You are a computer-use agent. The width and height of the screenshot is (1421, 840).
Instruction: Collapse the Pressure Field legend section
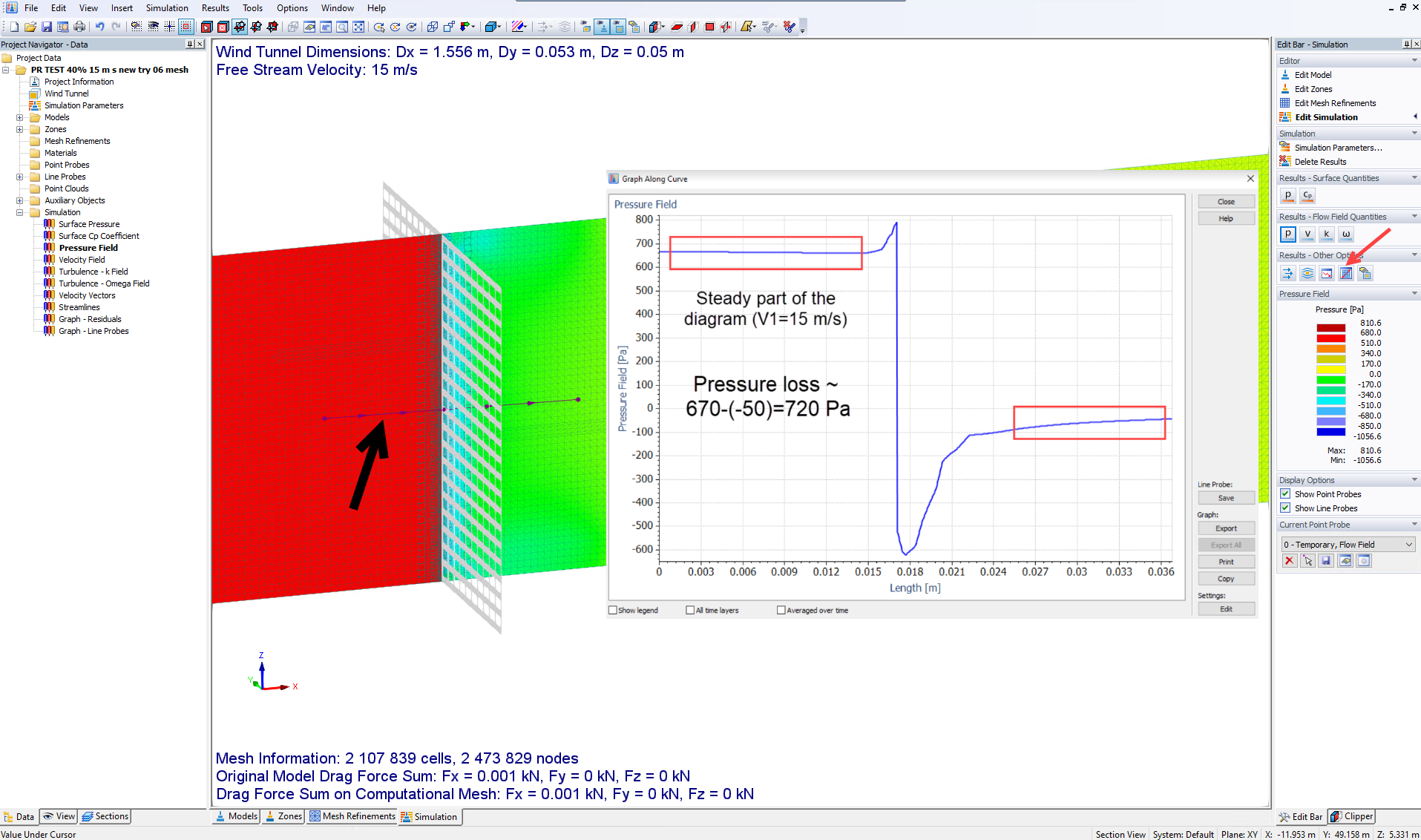1414,294
